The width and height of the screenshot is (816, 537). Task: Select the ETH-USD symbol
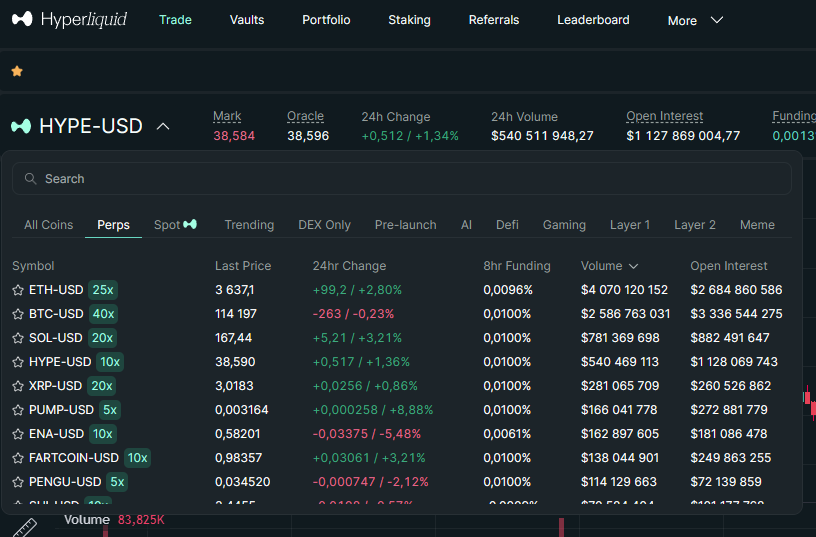[56, 290]
